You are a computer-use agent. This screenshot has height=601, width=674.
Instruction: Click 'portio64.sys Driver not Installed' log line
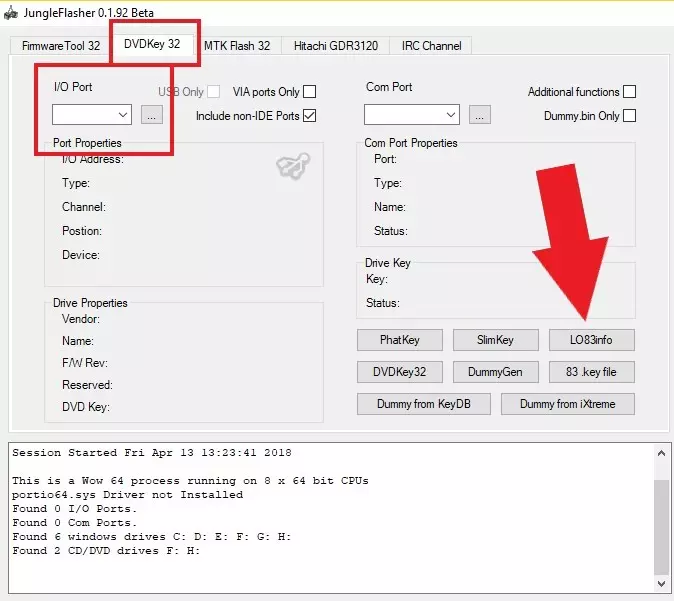[128, 495]
